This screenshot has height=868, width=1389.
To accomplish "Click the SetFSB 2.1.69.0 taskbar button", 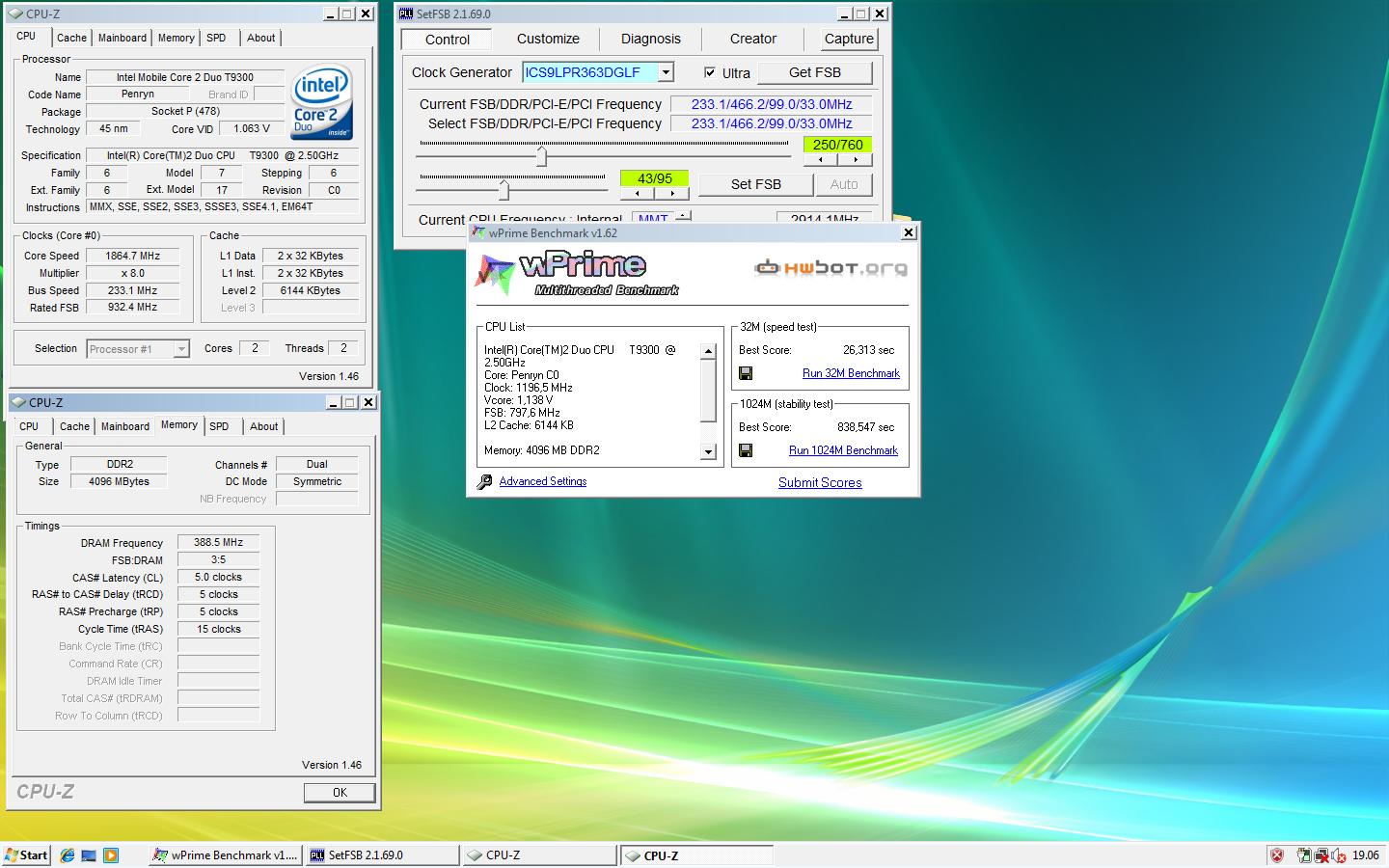I will tap(383, 854).
